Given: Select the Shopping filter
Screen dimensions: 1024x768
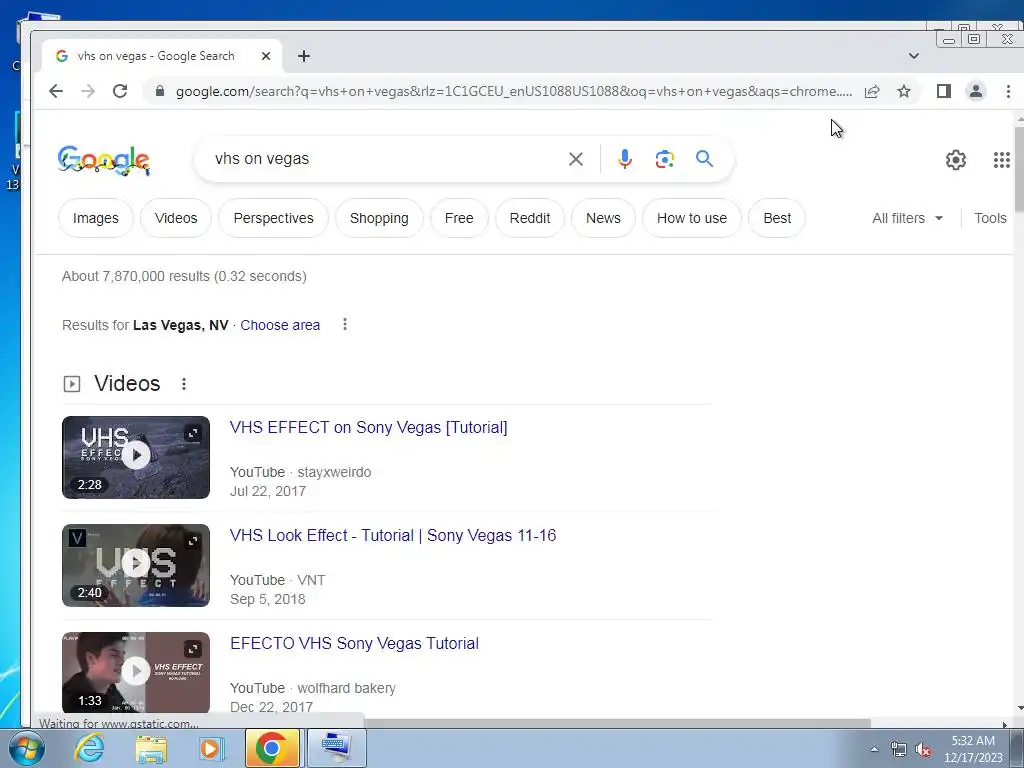Looking at the screenshot, I should pyautogui.click(x=379, y=218).
